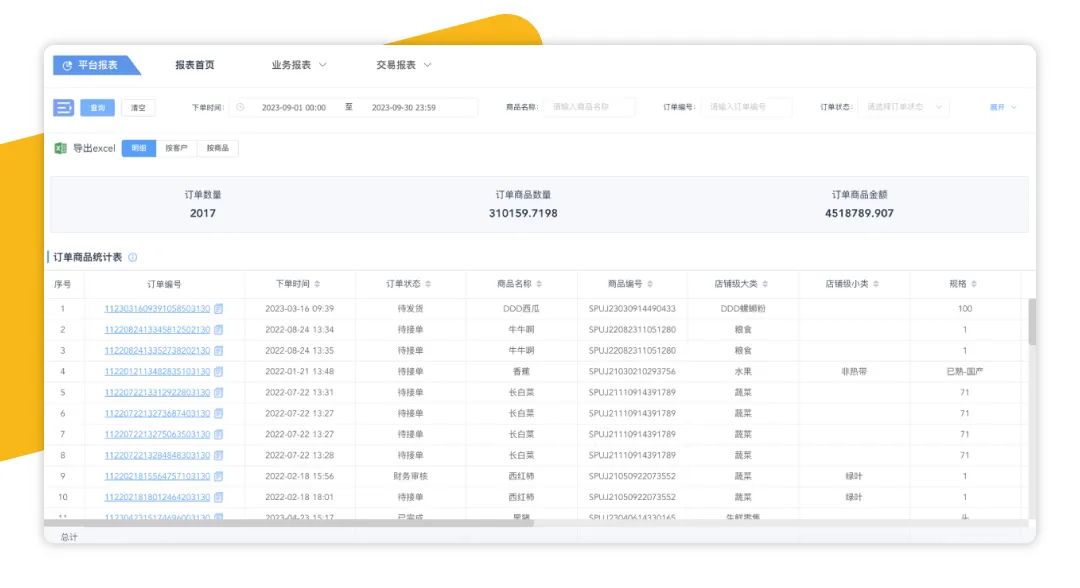This screenshot has width=1080, height=588.
Task: Click the 订单商品数量 value 310159.7198
Action: 523,213
